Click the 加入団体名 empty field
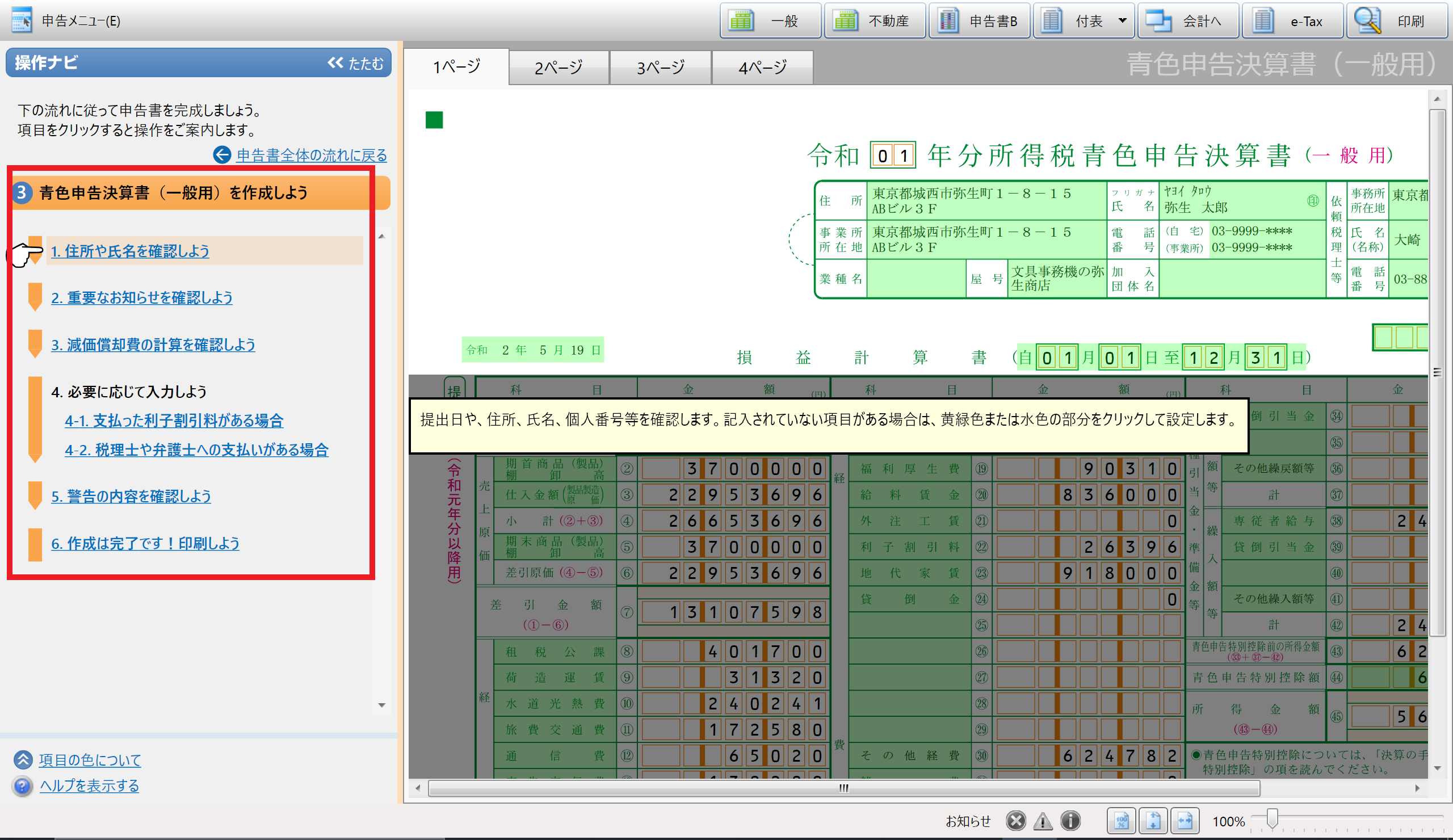The width and height of the screenshot is (1453, 840). 1242,279
